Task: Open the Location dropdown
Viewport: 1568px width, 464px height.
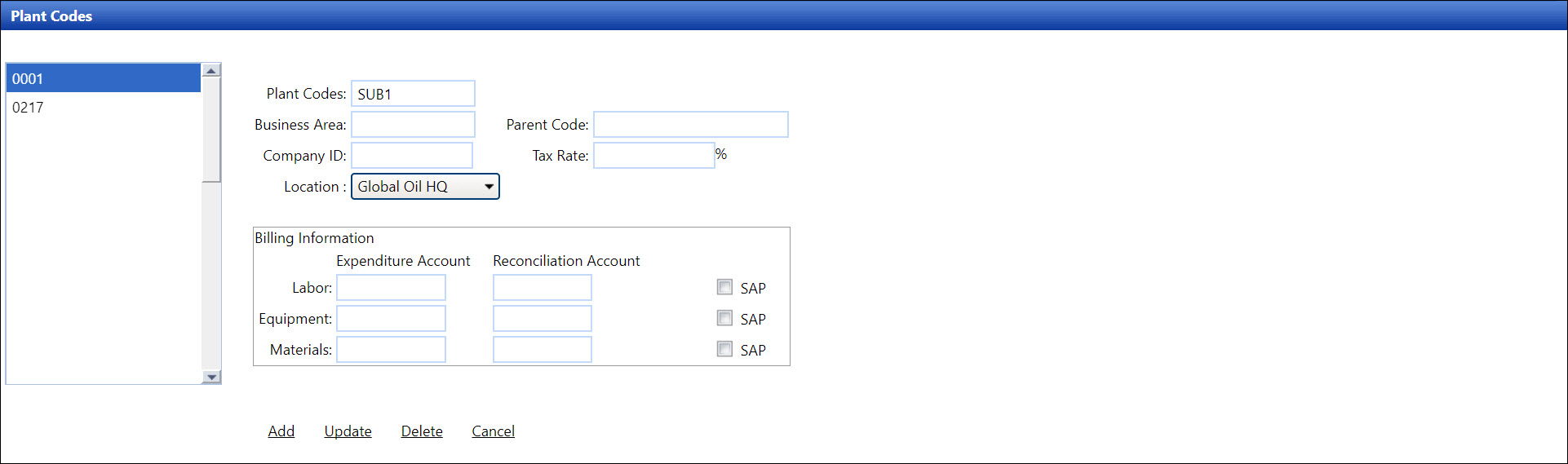Action: coord(425,187)
